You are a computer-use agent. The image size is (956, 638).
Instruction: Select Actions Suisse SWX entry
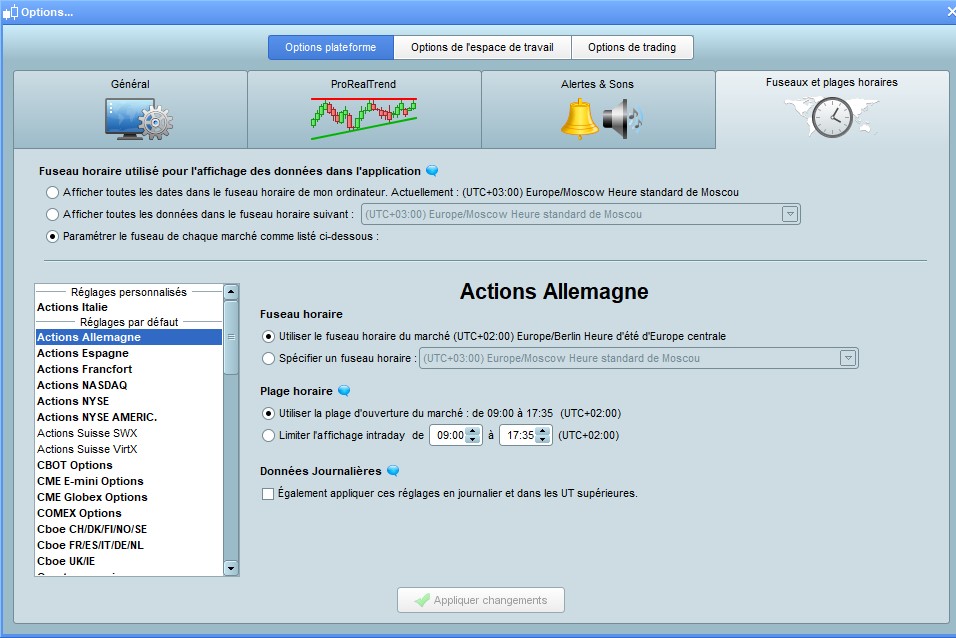click(129, 433)
